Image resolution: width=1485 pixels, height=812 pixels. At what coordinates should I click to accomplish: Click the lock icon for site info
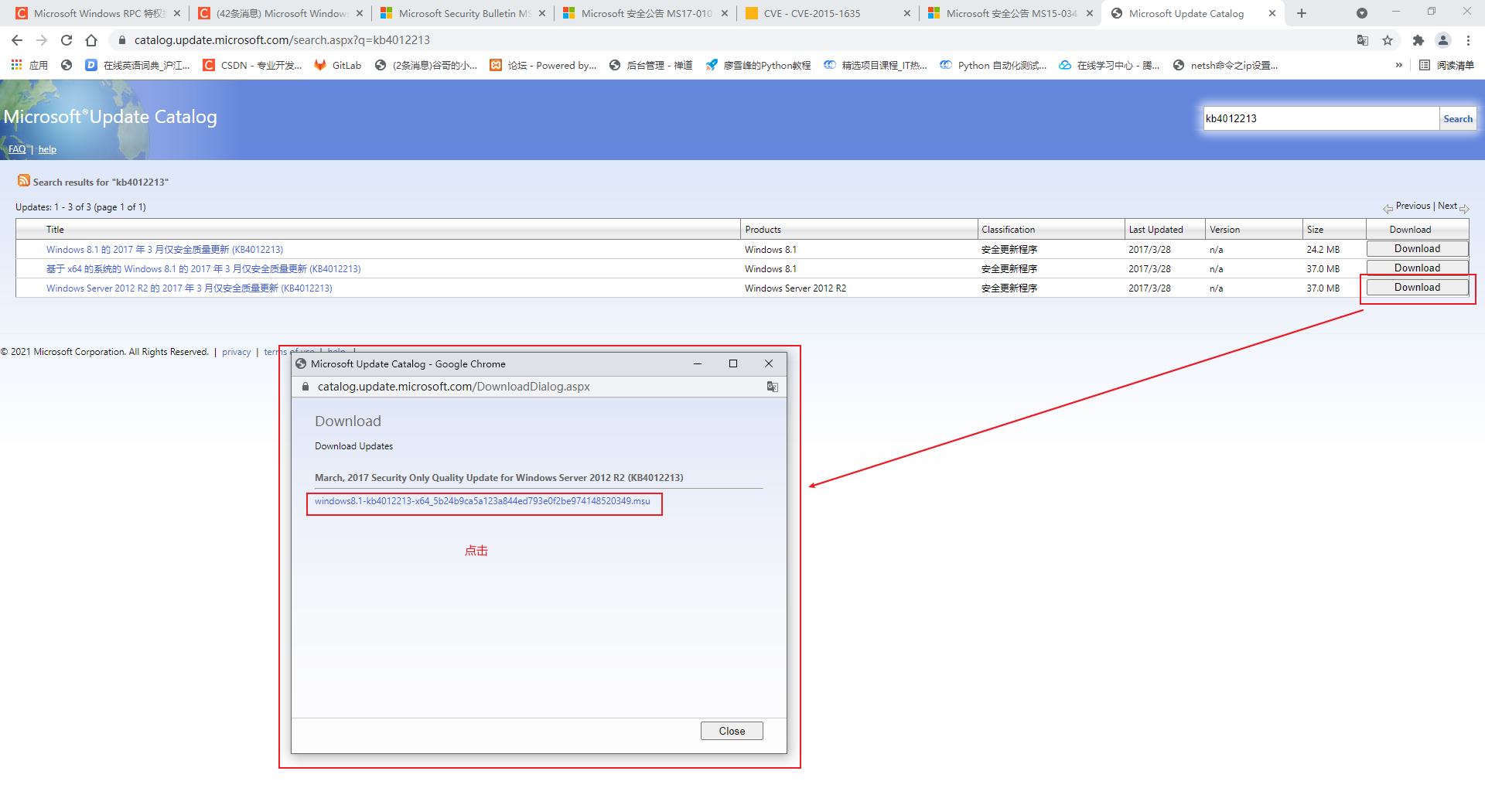tap(122, 40)
